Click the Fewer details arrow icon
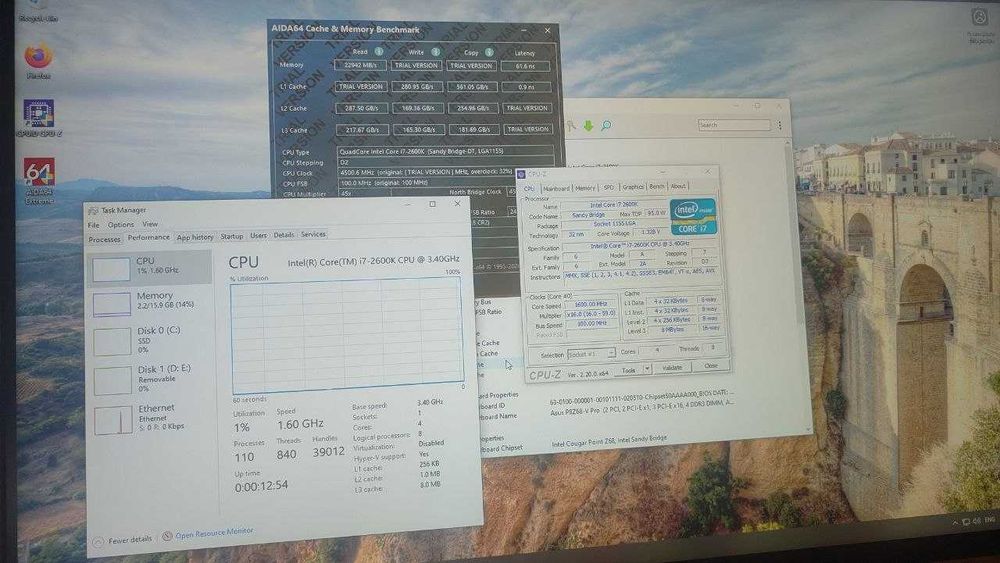The image size is (1000, 563). (x=98, y=542)
